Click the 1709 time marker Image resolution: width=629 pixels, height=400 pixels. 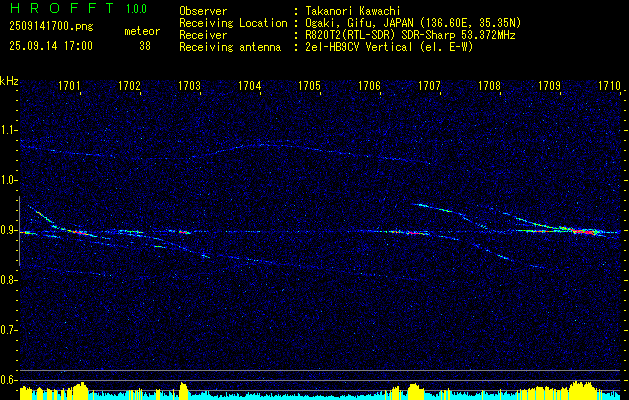(549, 85)
